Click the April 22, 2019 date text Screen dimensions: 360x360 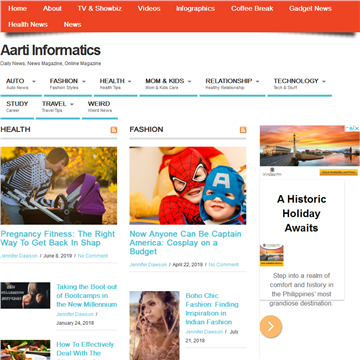187,265
